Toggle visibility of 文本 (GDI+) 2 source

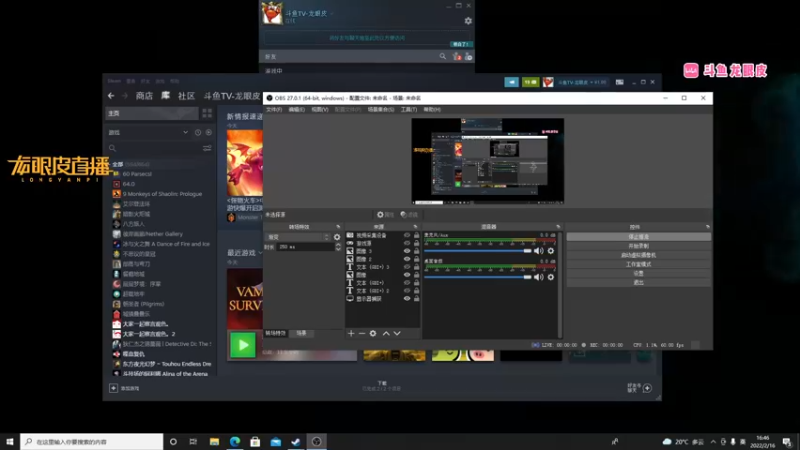(x=407, y=291)
